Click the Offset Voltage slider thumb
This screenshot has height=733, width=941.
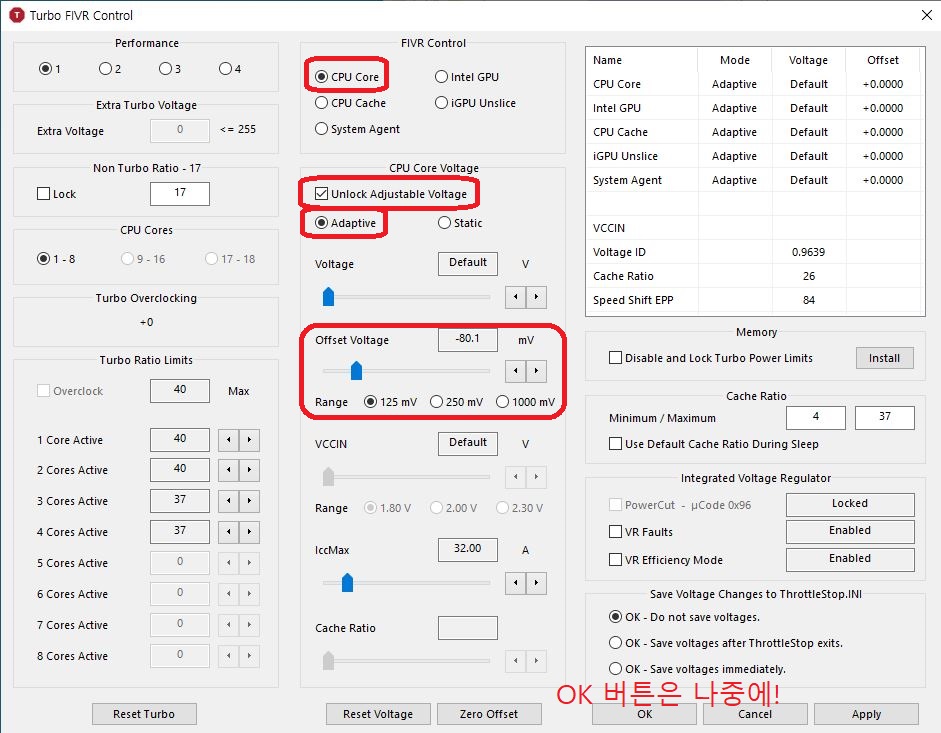356,371
